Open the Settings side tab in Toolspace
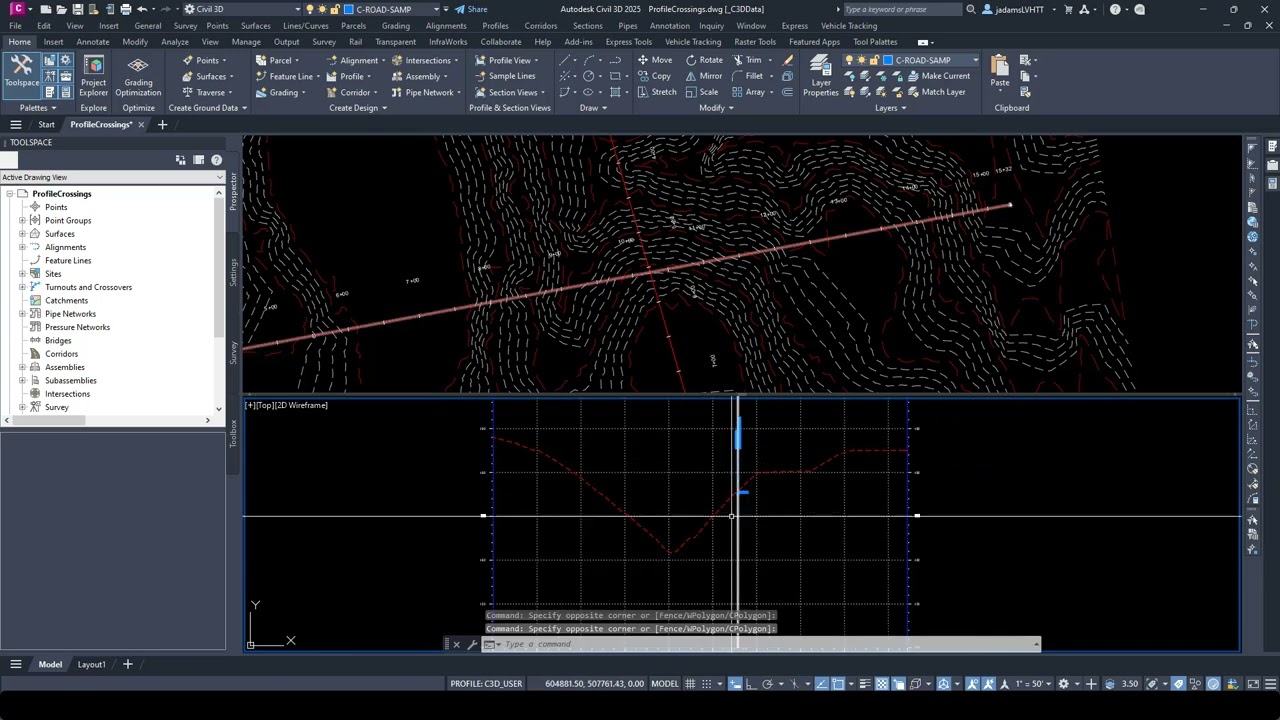Screen dimensions: 1280x720 (x=233, y=273)
